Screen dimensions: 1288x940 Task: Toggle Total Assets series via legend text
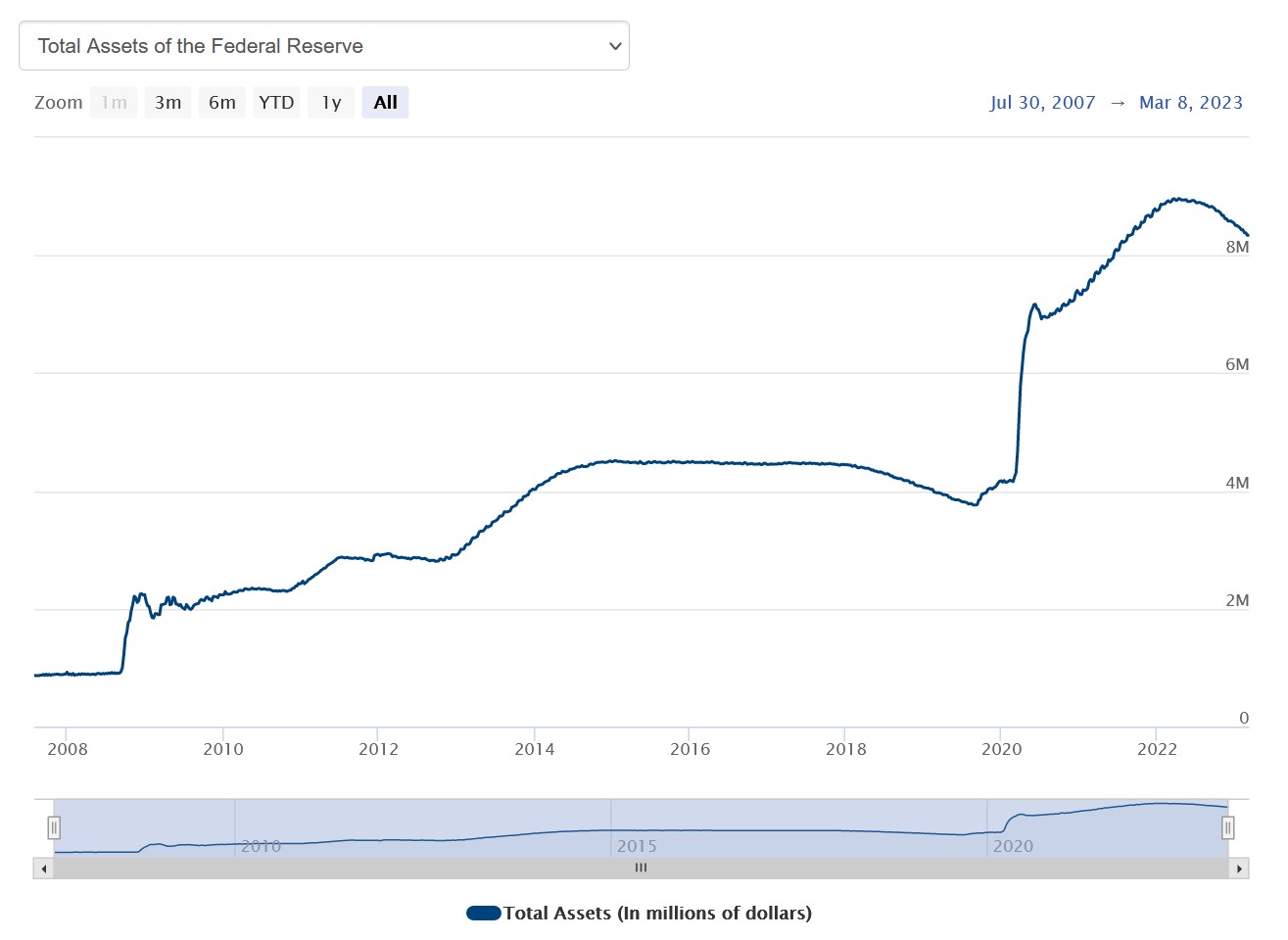(657, 914)
